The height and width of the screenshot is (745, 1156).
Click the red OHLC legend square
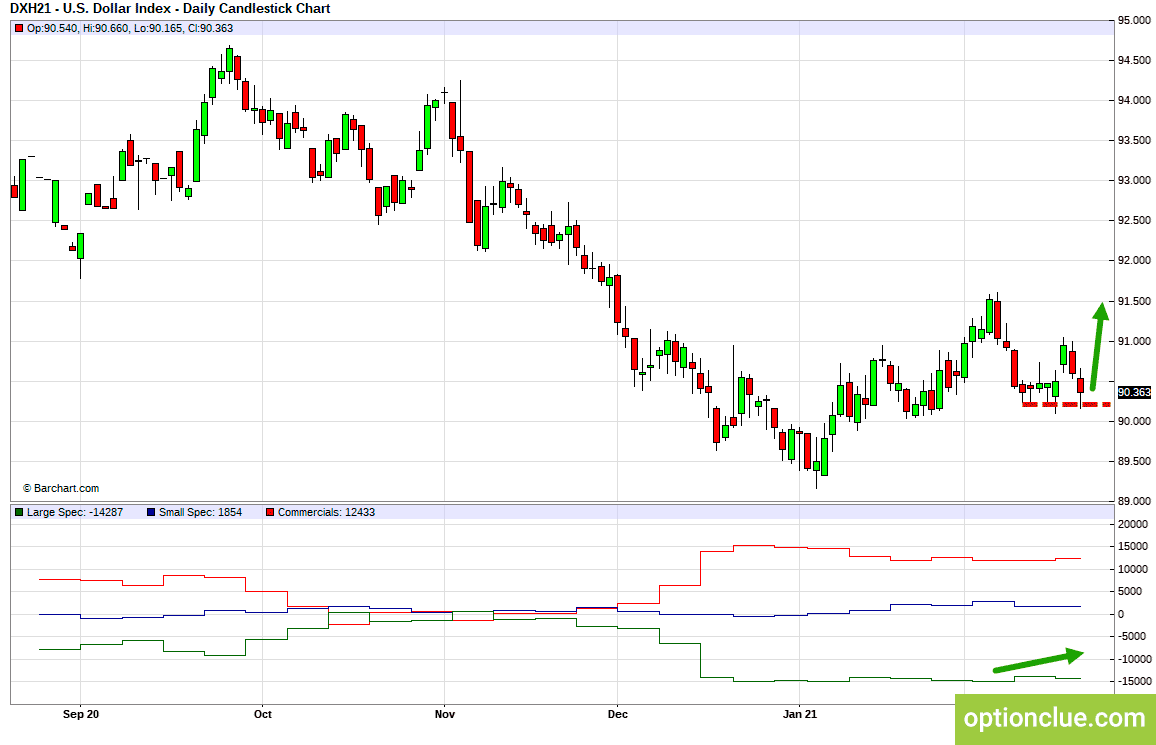(19, 28)
